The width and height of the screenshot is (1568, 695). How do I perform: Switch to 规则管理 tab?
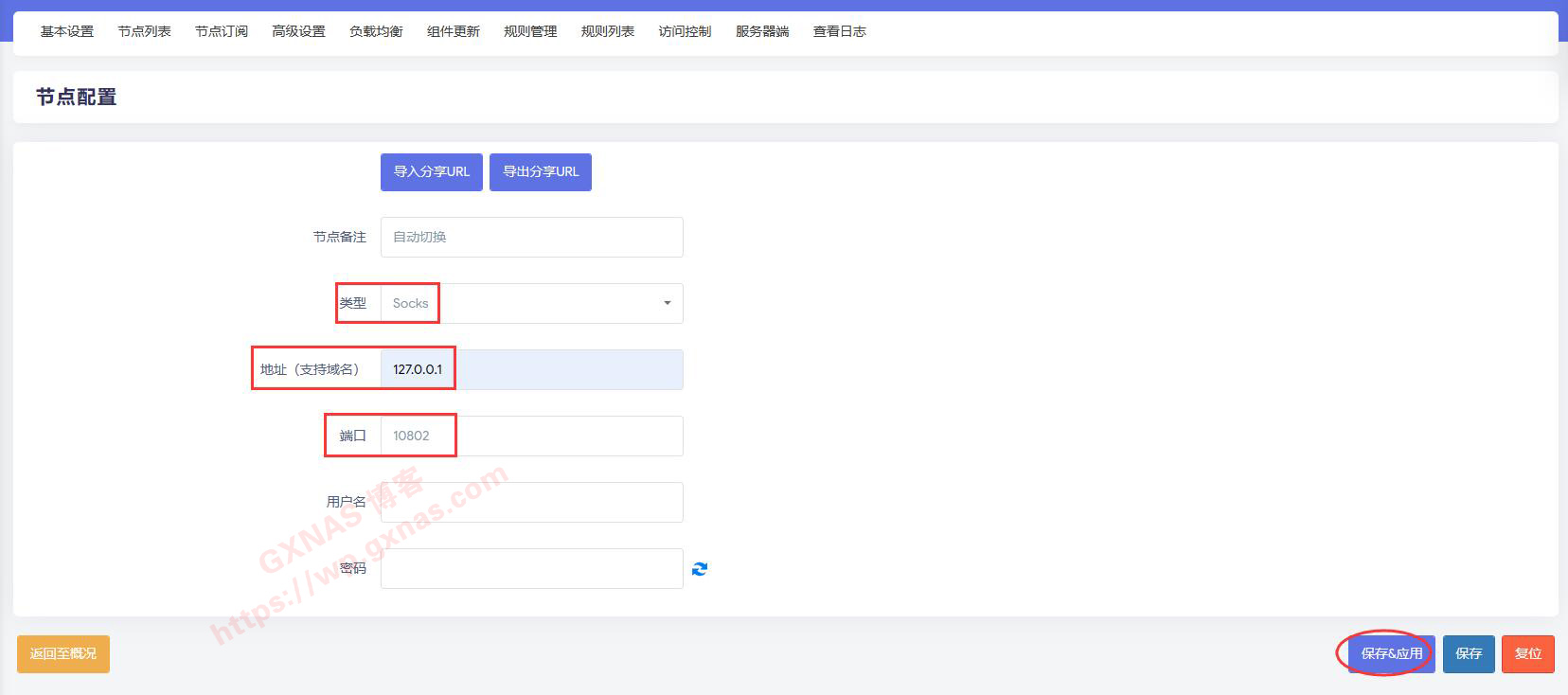point(530,31)
